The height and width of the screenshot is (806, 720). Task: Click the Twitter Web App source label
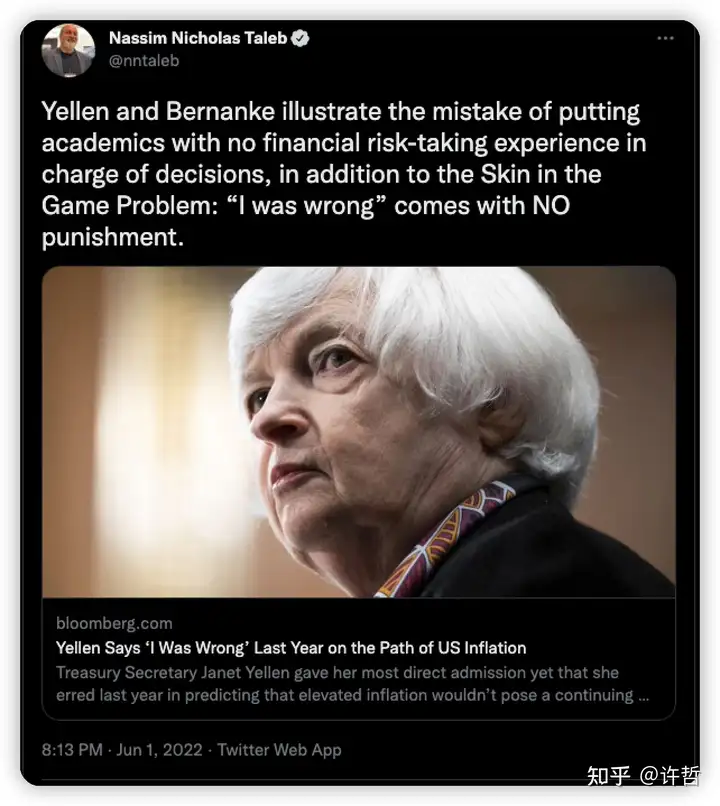[279, 749]
